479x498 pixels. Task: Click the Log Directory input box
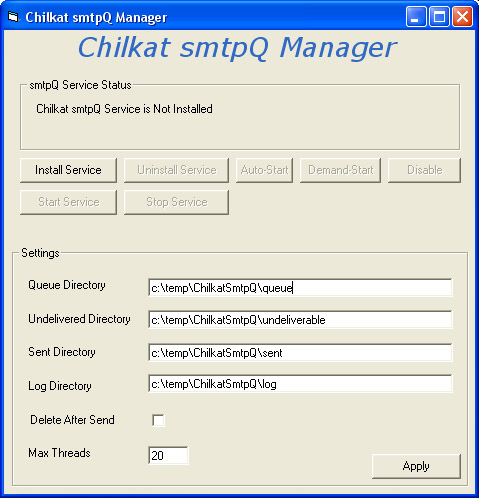300,384
